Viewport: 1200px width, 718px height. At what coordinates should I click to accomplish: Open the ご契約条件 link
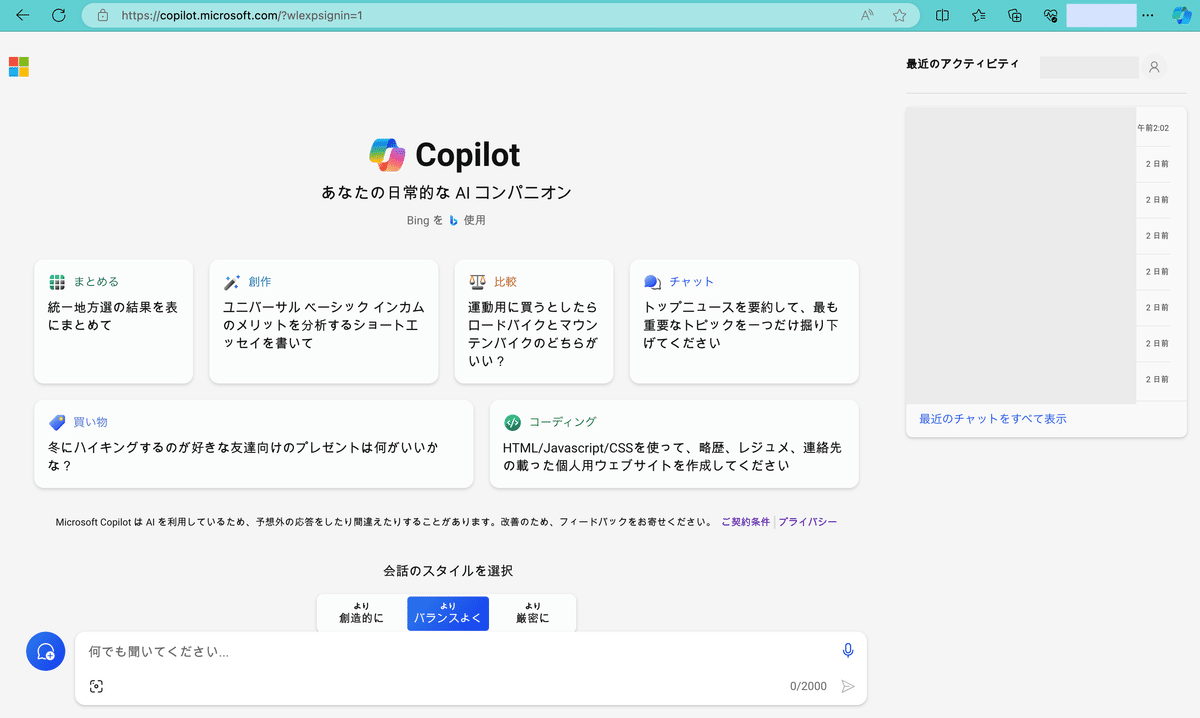click(x=746, y=522)
